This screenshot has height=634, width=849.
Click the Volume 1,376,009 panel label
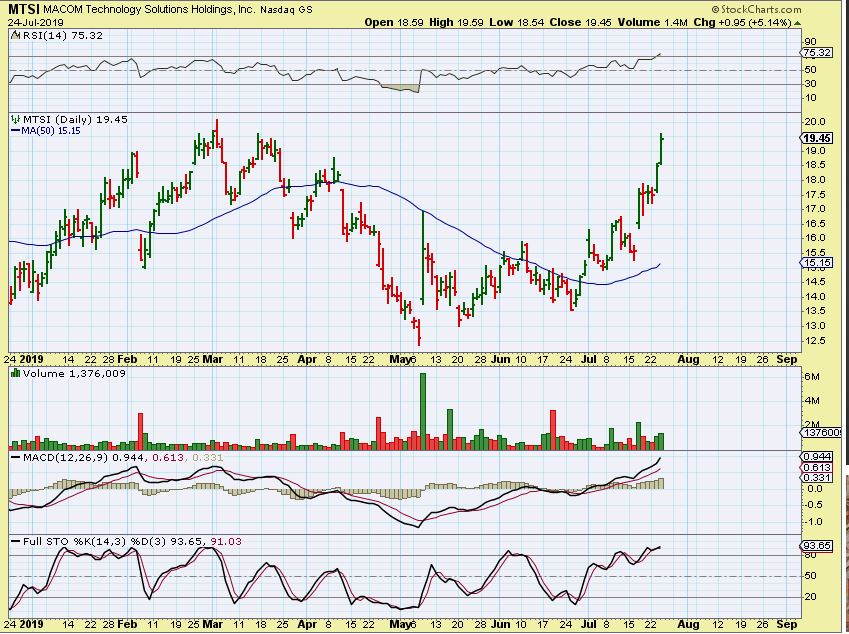tap(74, 374)
